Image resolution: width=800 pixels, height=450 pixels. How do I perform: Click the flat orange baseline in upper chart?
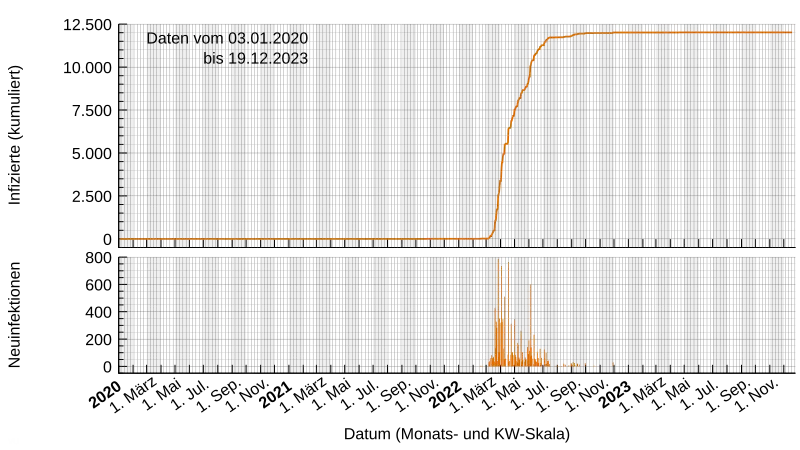300,239
